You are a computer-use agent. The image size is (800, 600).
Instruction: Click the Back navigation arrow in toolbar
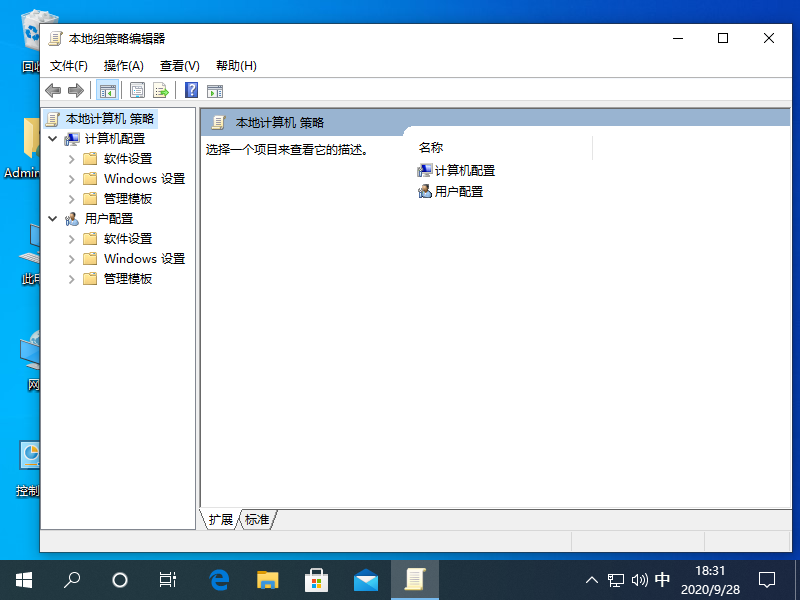click(x=53, y=90)
